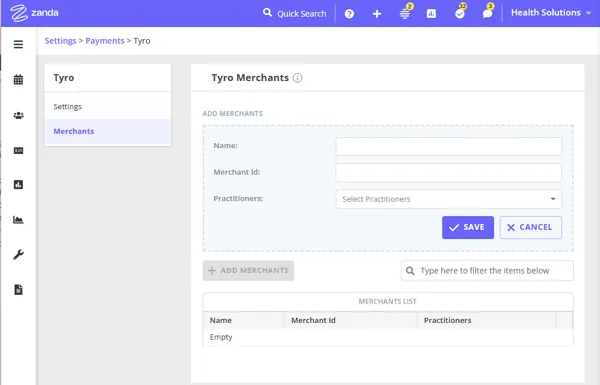The height and width of the screenshot is (385, 600).
Task: Click the merchant Name input field
Action: 448,146
